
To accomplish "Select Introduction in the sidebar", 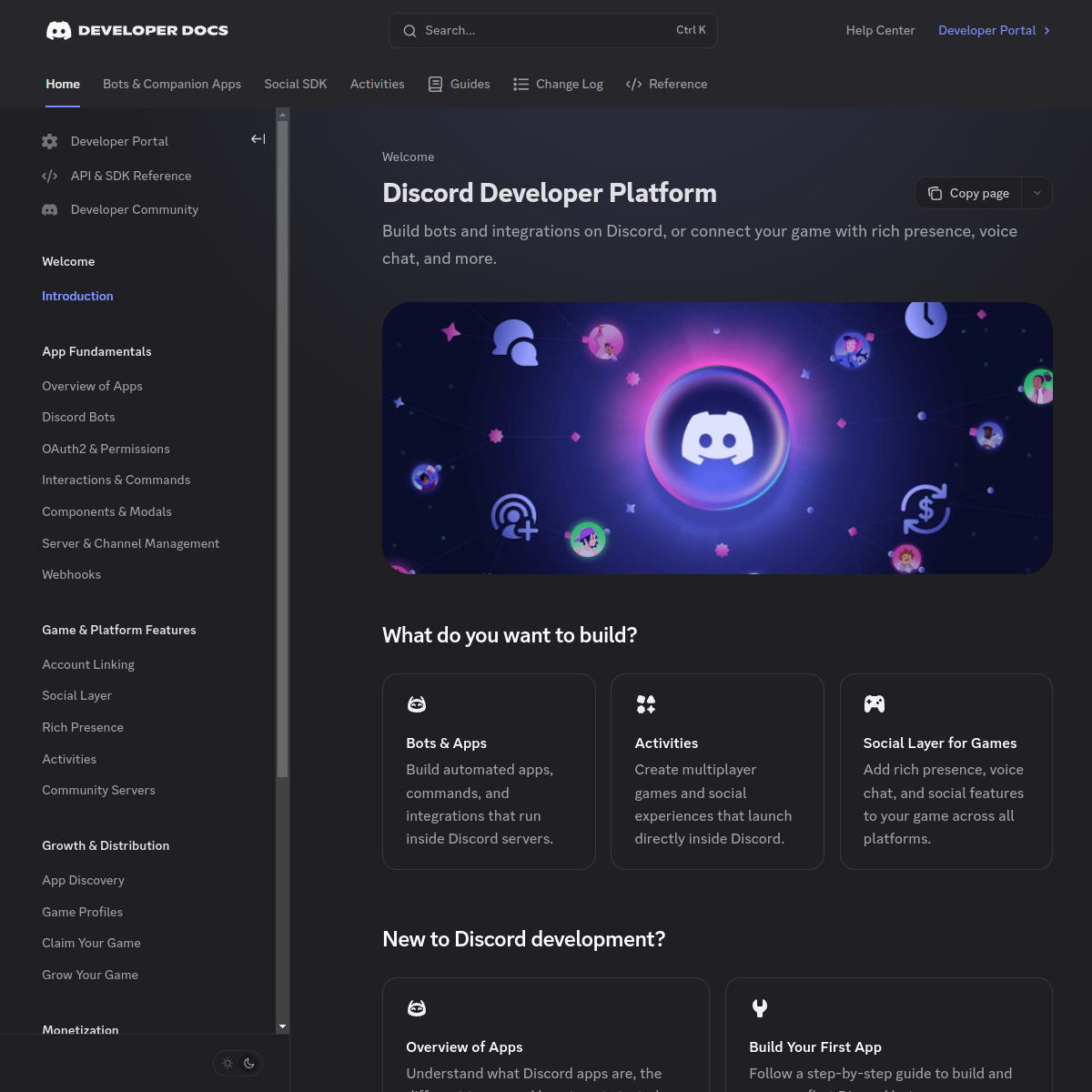I will coord(77,296).
